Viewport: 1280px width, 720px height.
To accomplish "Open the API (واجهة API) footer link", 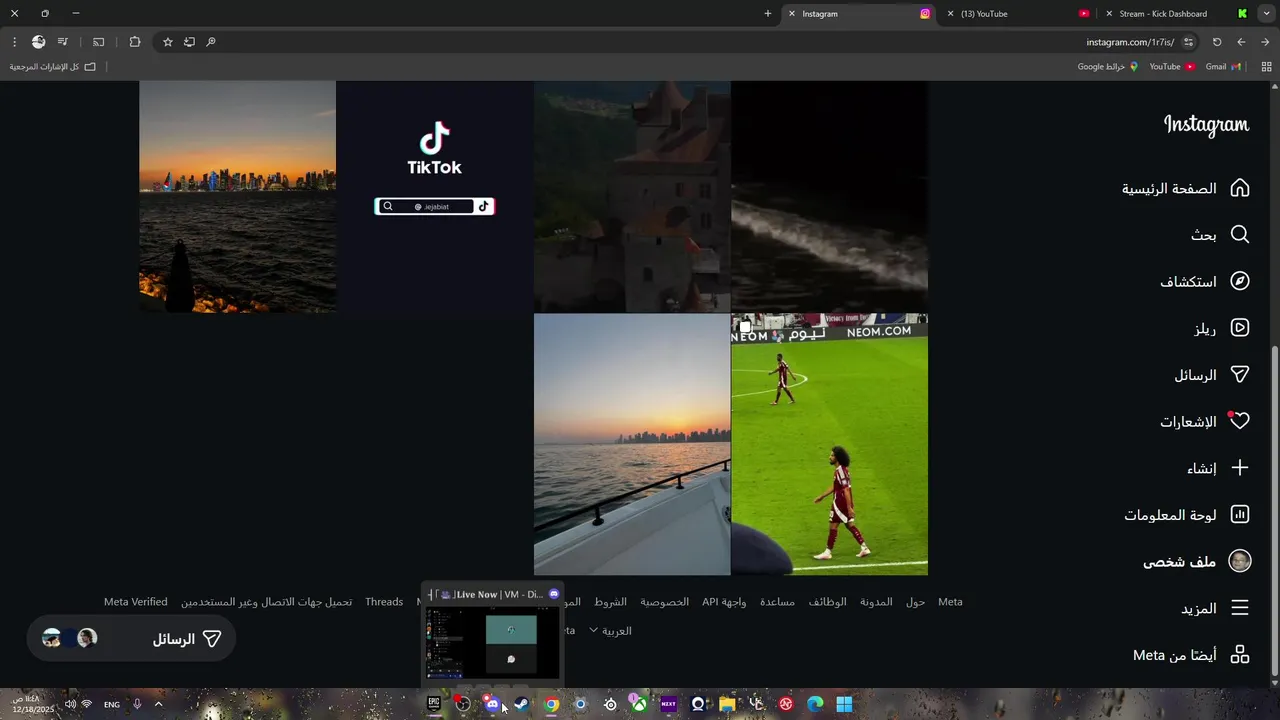I will pyautogui.click(x=724, y=602).
